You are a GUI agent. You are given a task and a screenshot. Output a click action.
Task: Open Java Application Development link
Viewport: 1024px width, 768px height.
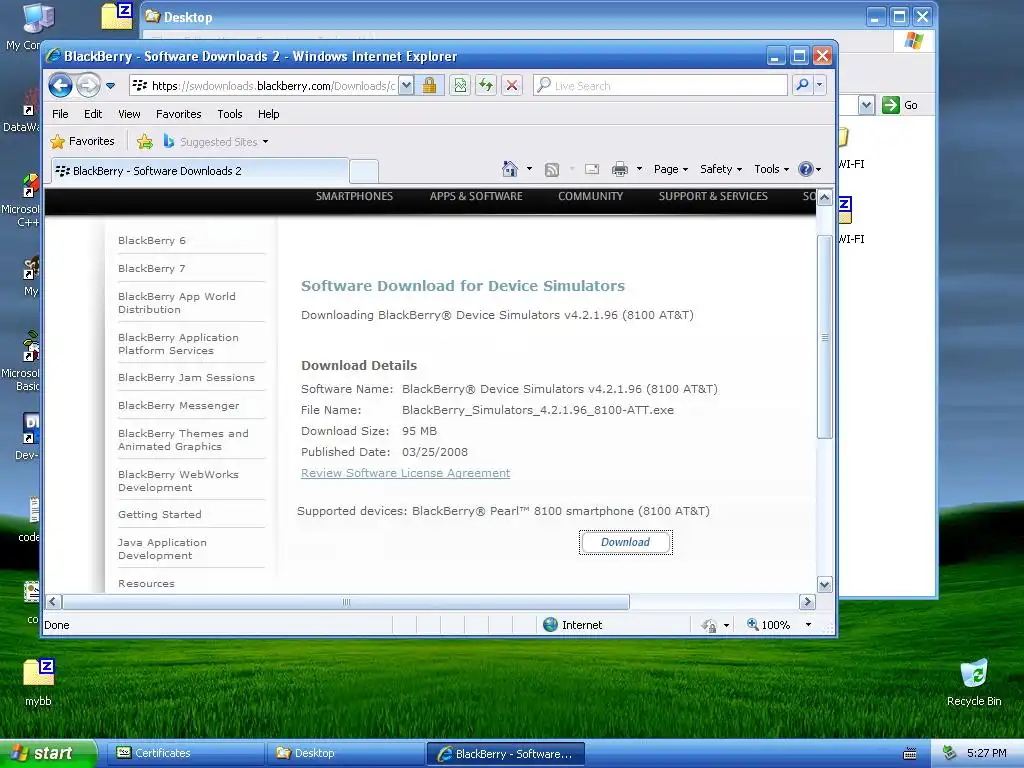162,549
